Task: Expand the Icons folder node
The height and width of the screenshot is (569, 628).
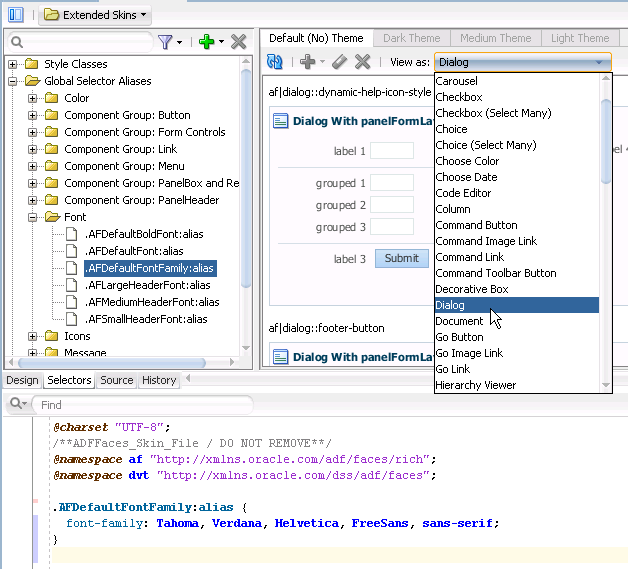Action: click(32, 336)
